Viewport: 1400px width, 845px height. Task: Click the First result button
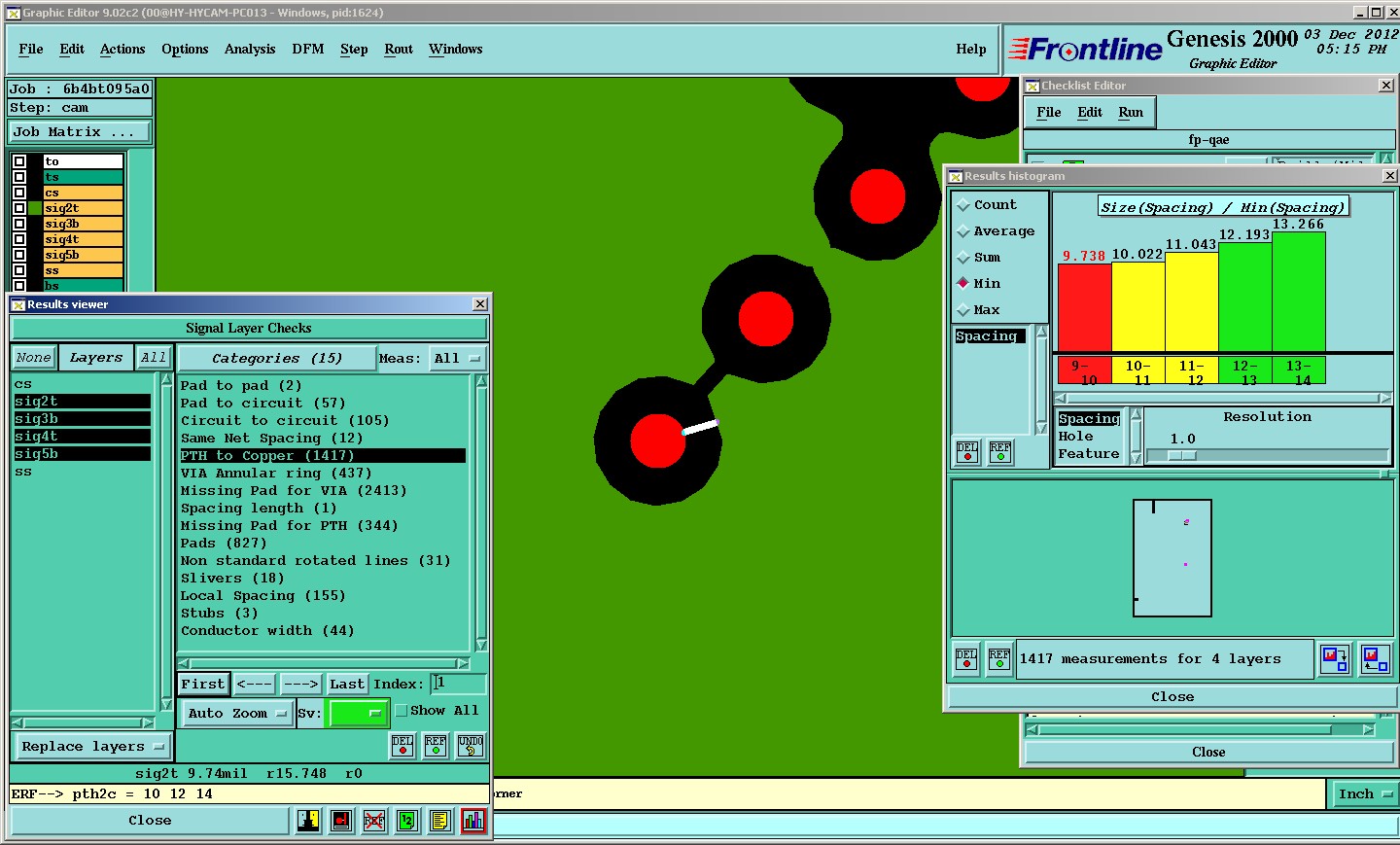click(203, 685)
